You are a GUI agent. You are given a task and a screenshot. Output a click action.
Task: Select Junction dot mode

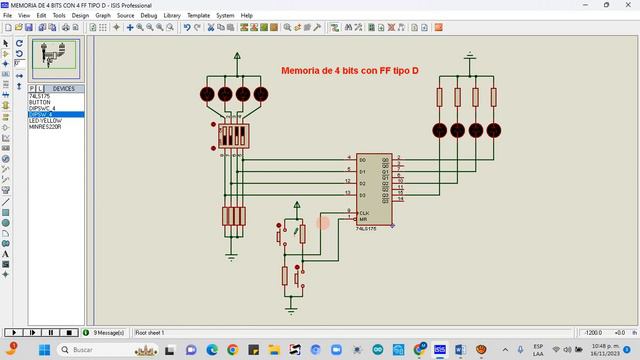tap(6, 64)
